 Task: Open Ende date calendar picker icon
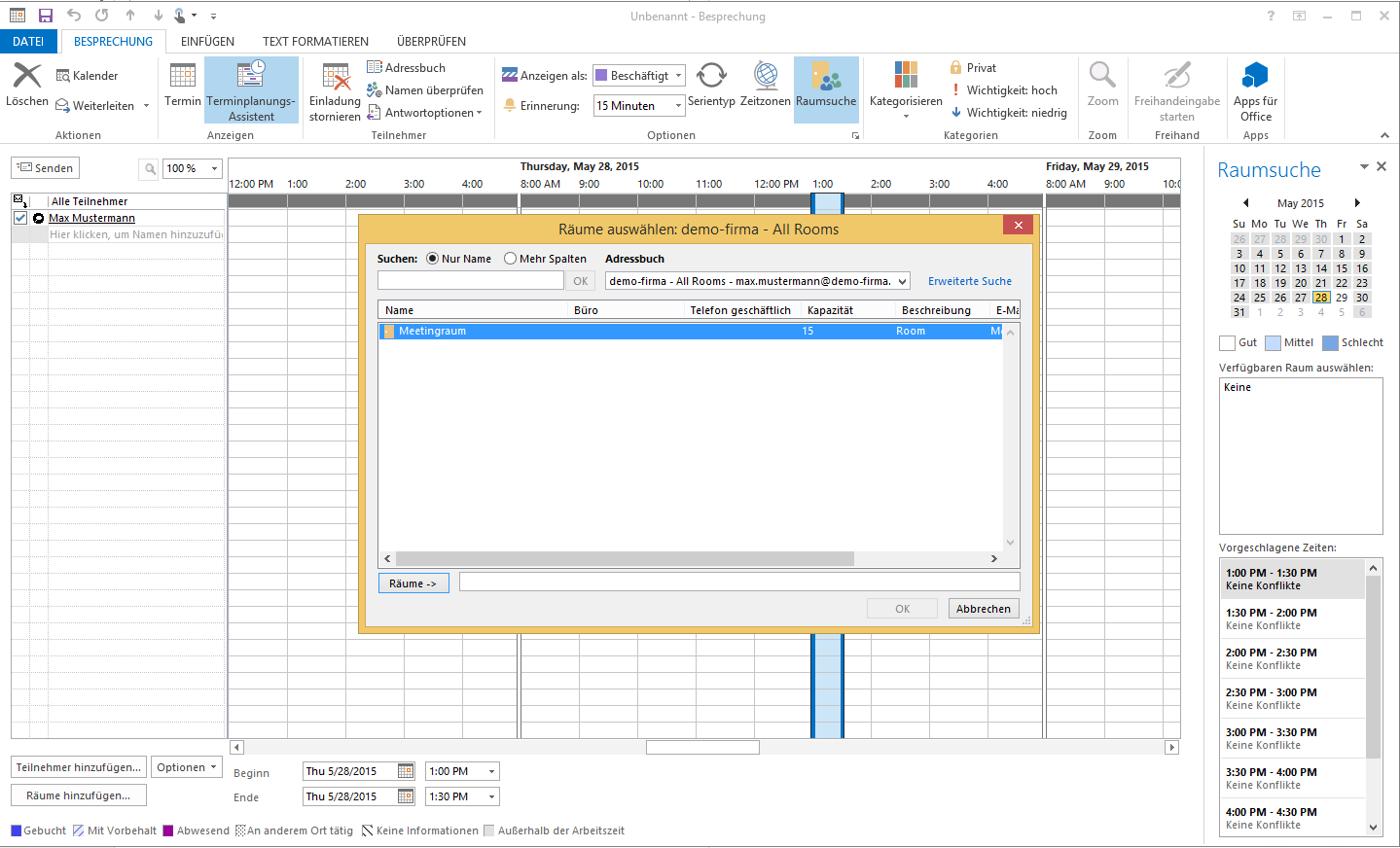406,796
